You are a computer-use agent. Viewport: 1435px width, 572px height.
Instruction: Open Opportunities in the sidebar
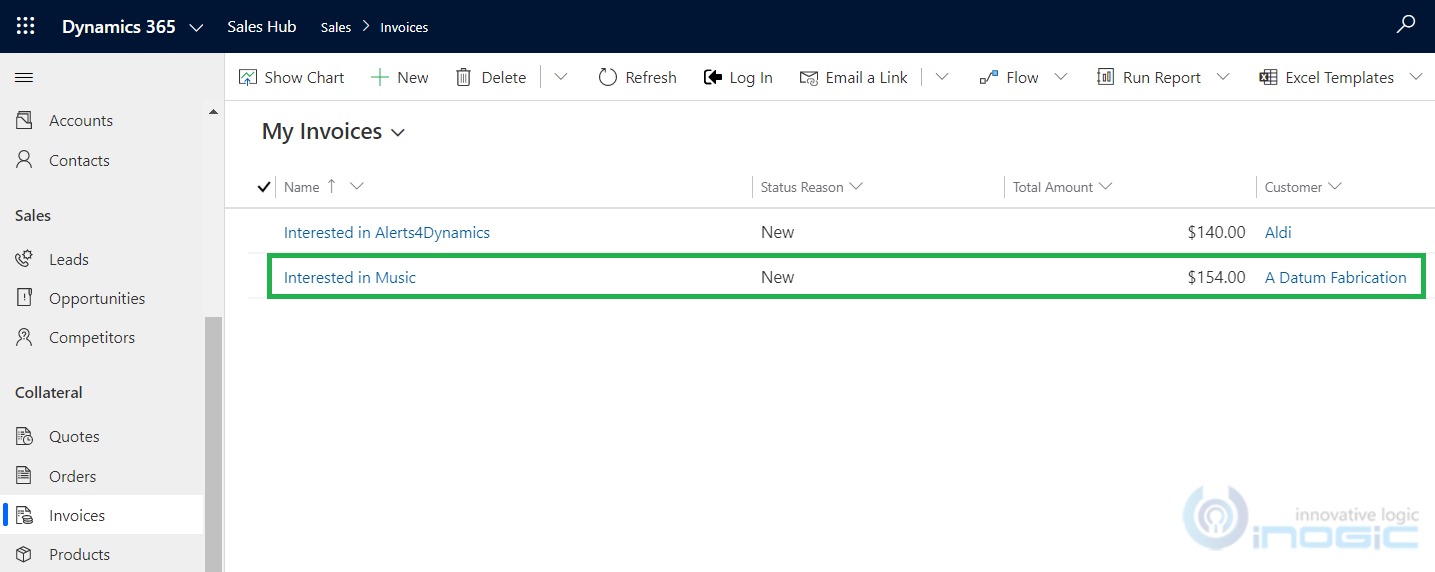coord(97,298)
